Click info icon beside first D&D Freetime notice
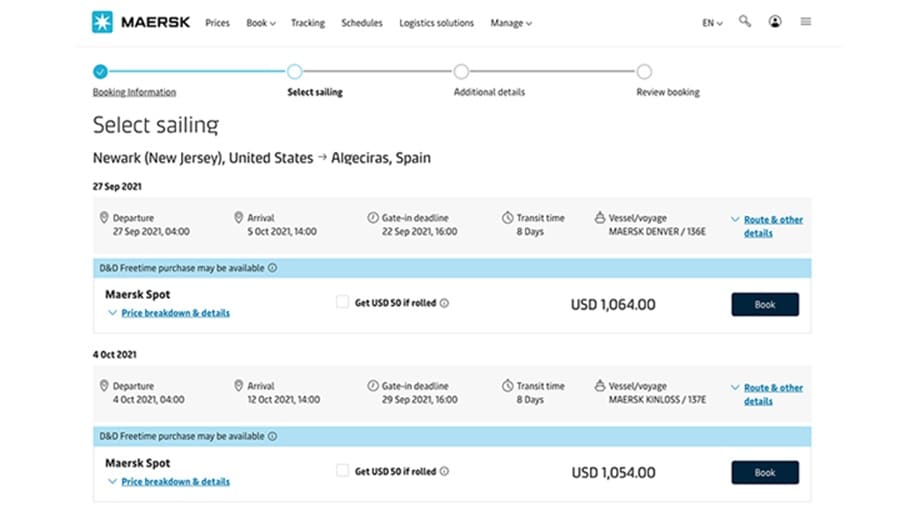Screen dimensions: 900x506 273,268
